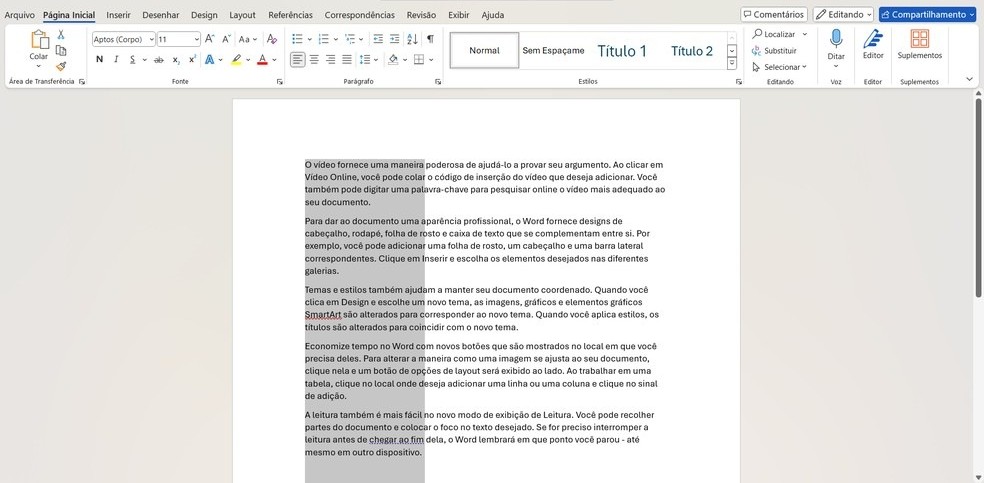Screen dimensions: 984x483
Task: Open the font size 11 dropdown
Action: click(196, 39)
